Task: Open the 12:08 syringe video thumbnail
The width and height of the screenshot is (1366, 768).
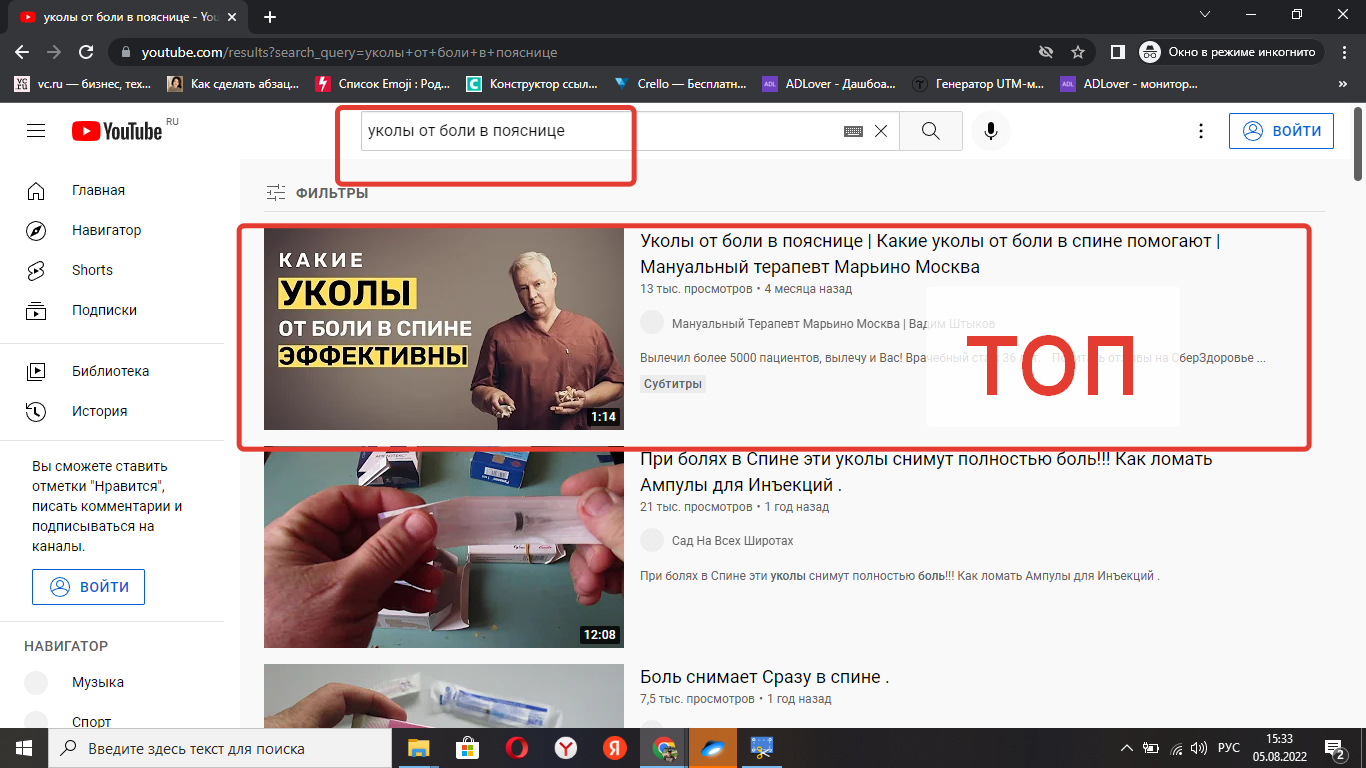Action: coord(444,547)
